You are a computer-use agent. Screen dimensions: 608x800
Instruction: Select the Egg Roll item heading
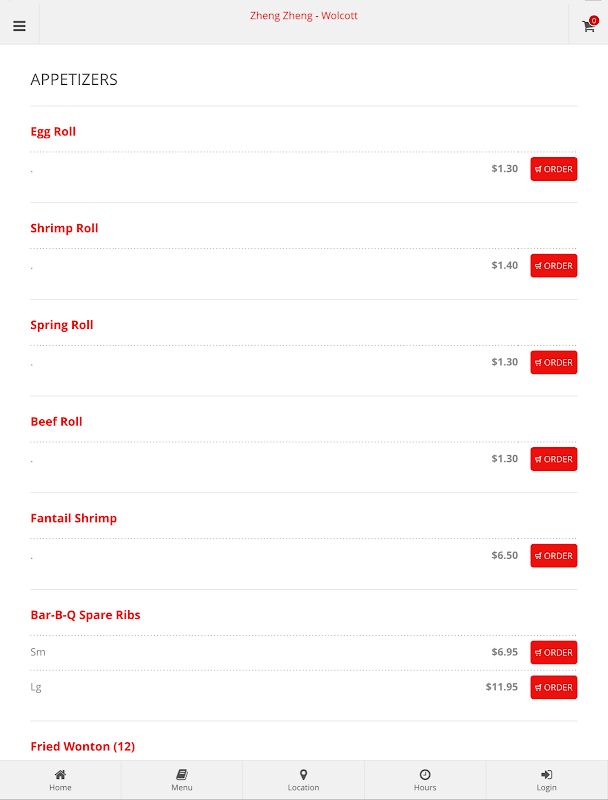coord(53,132)
